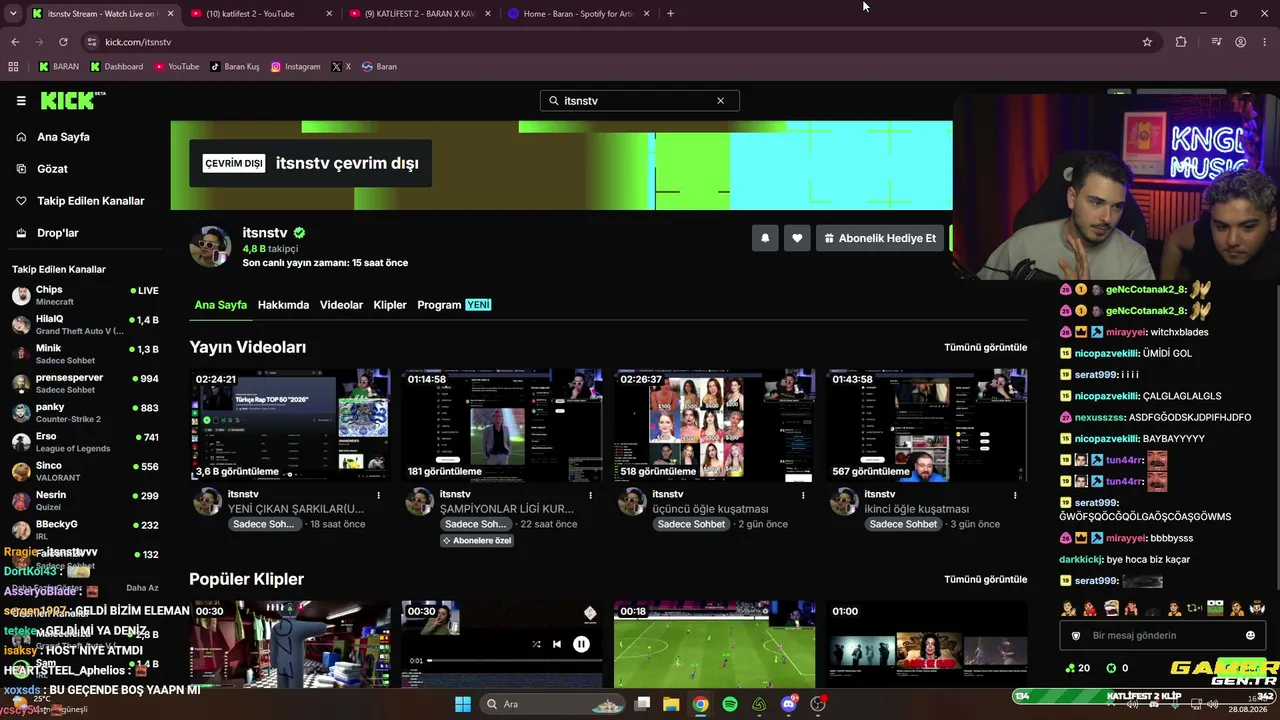Open HilalQ channel in followed list

coord(85,324)
